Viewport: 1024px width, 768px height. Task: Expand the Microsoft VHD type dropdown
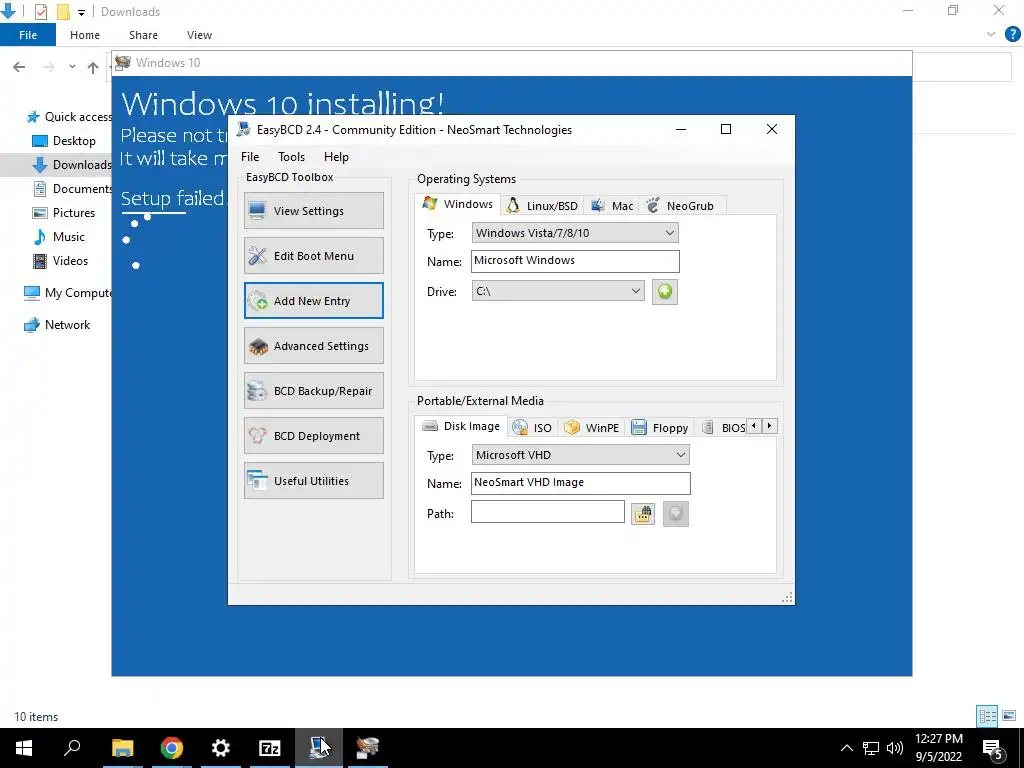coord(580,455)
